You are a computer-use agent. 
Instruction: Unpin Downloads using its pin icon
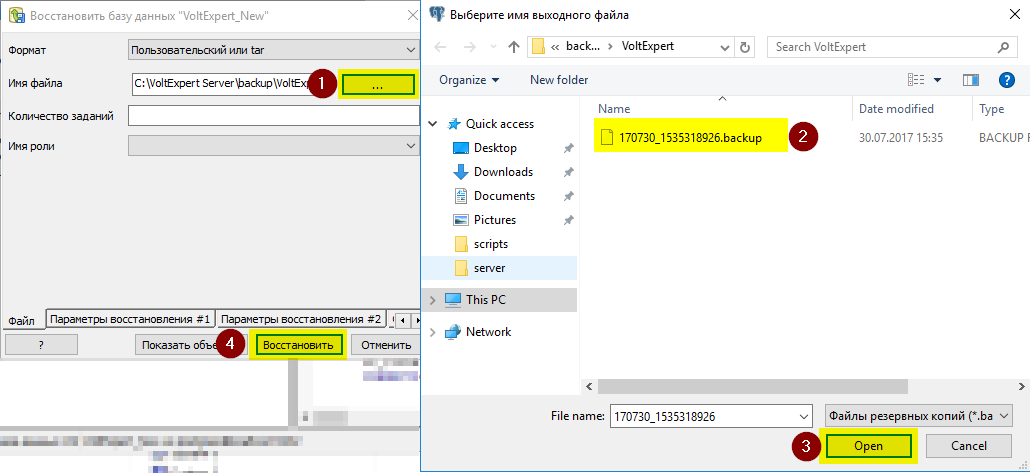[569, 172]
